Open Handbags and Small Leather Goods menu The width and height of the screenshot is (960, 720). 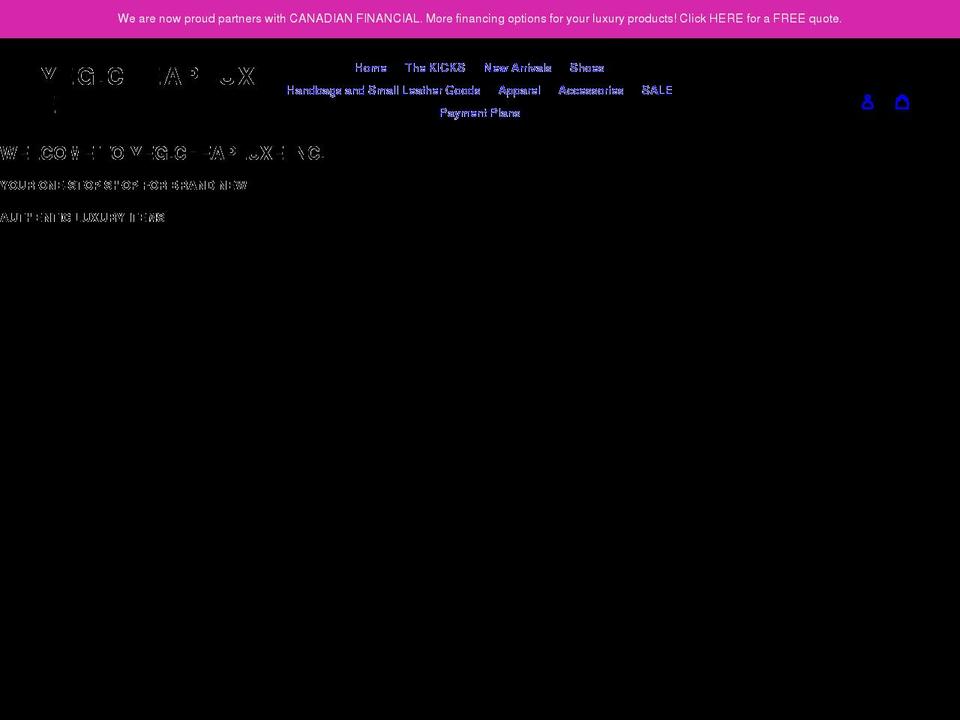[x=383, y=90]
